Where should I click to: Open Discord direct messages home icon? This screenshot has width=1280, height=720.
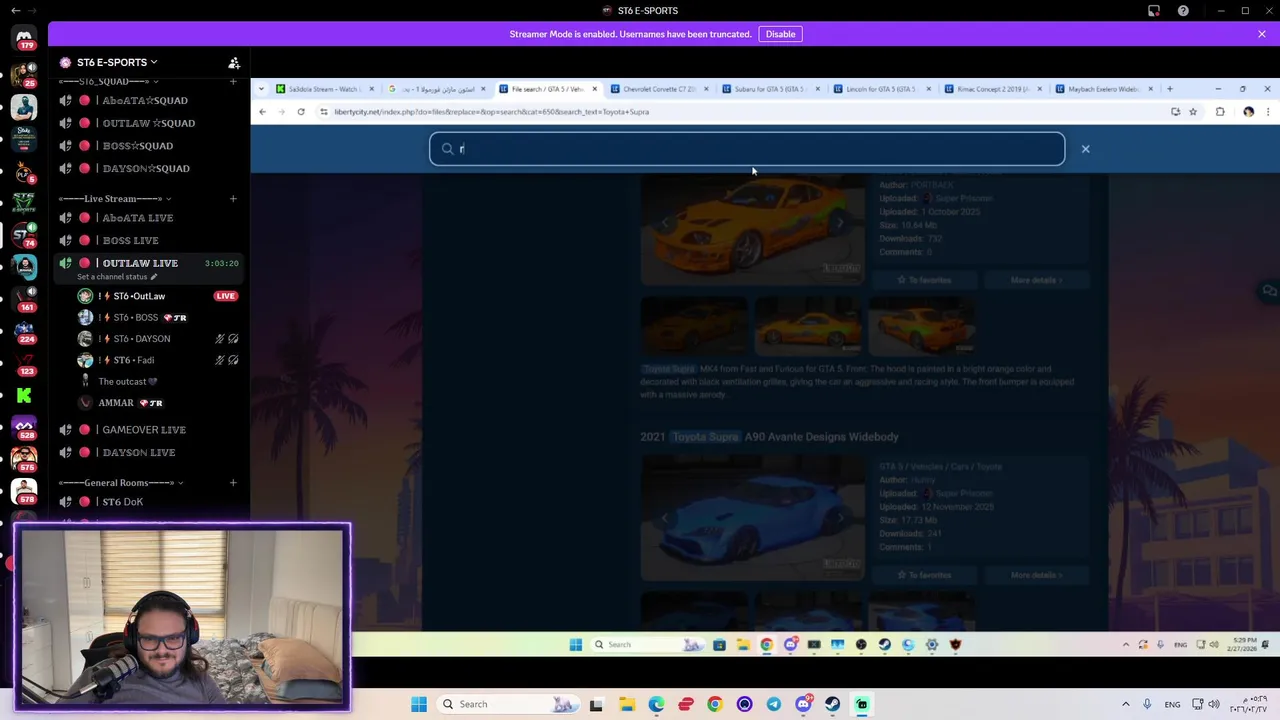(x=24, y=38)
